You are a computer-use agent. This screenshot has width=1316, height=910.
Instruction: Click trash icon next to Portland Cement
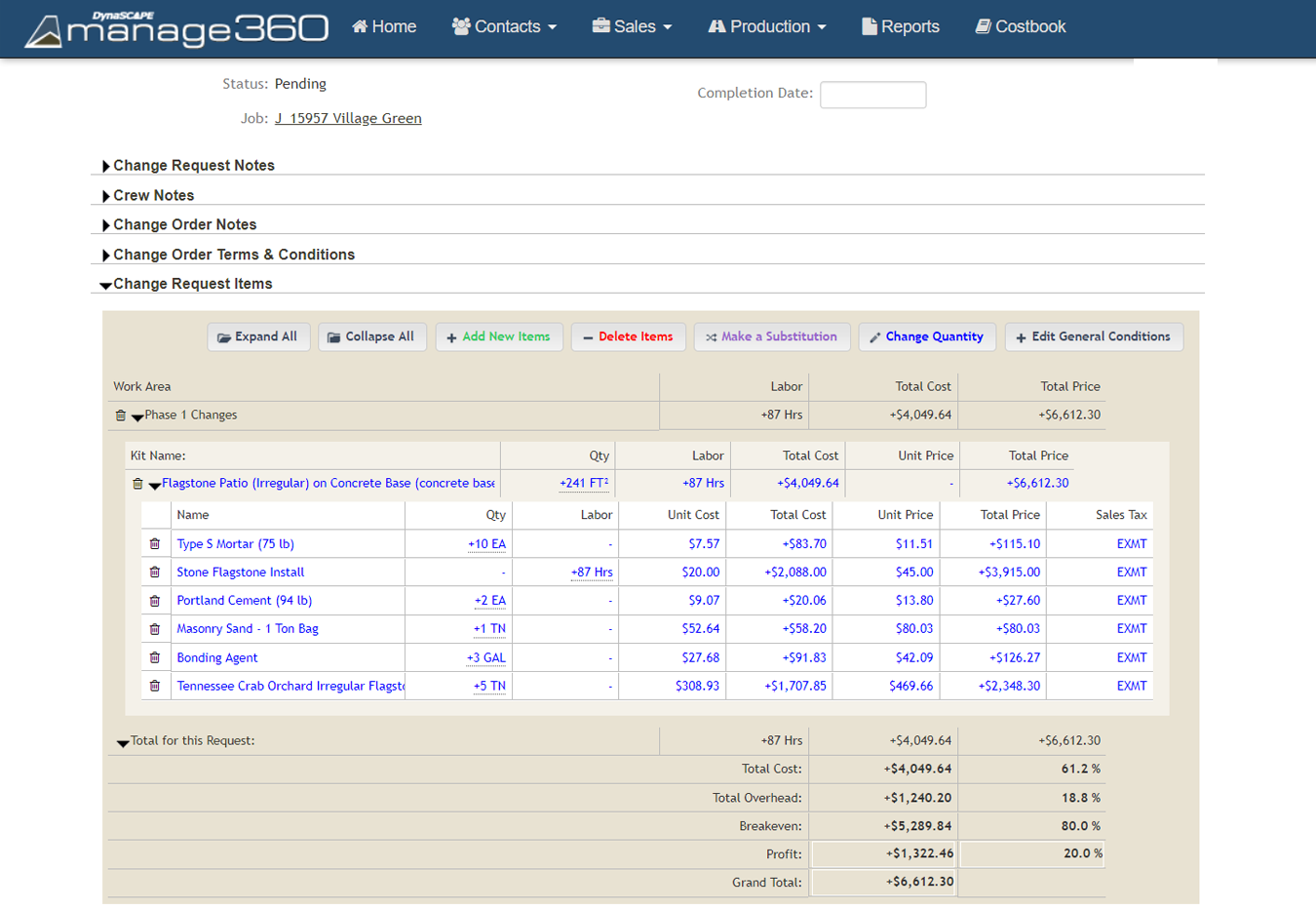tap(154, 601)
